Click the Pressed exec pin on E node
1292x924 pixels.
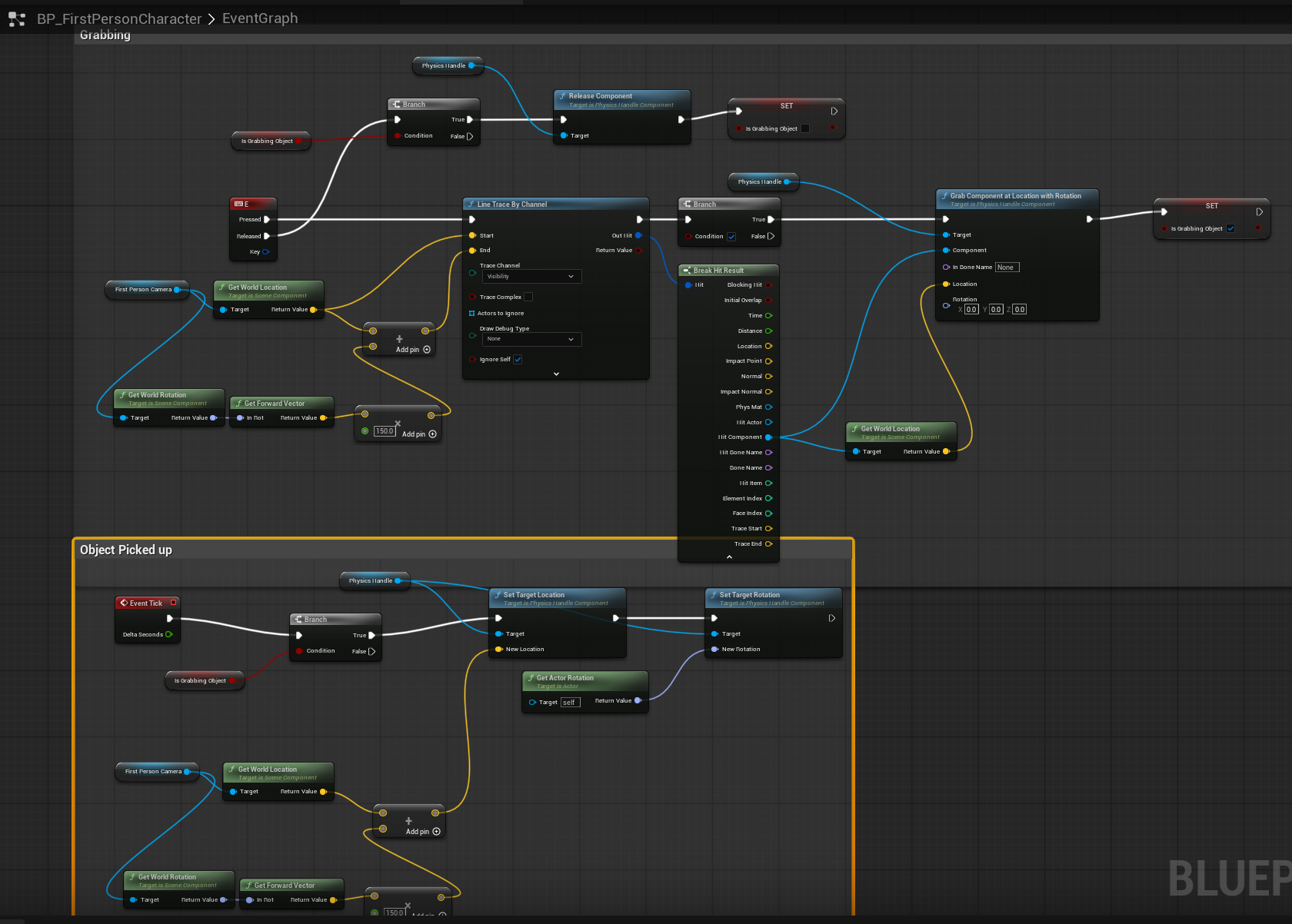point(266,220)
